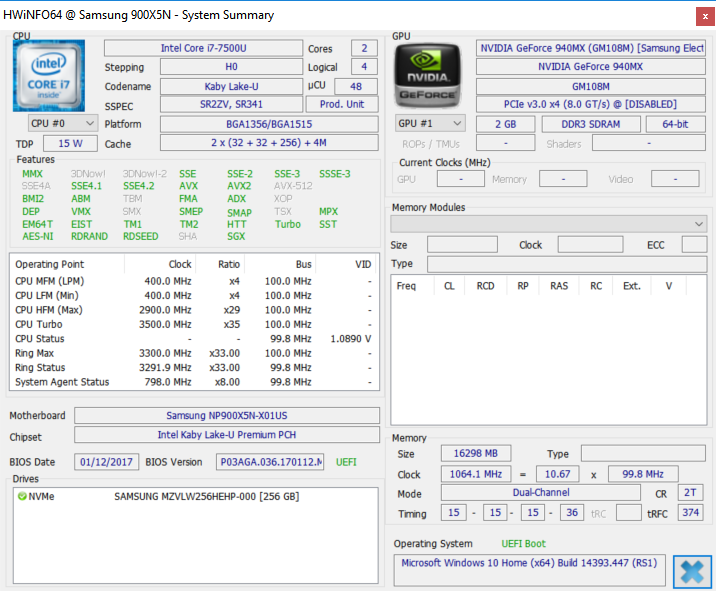Click the Prod. Unit field
This screenshot has height=591, width=716.
342,104
